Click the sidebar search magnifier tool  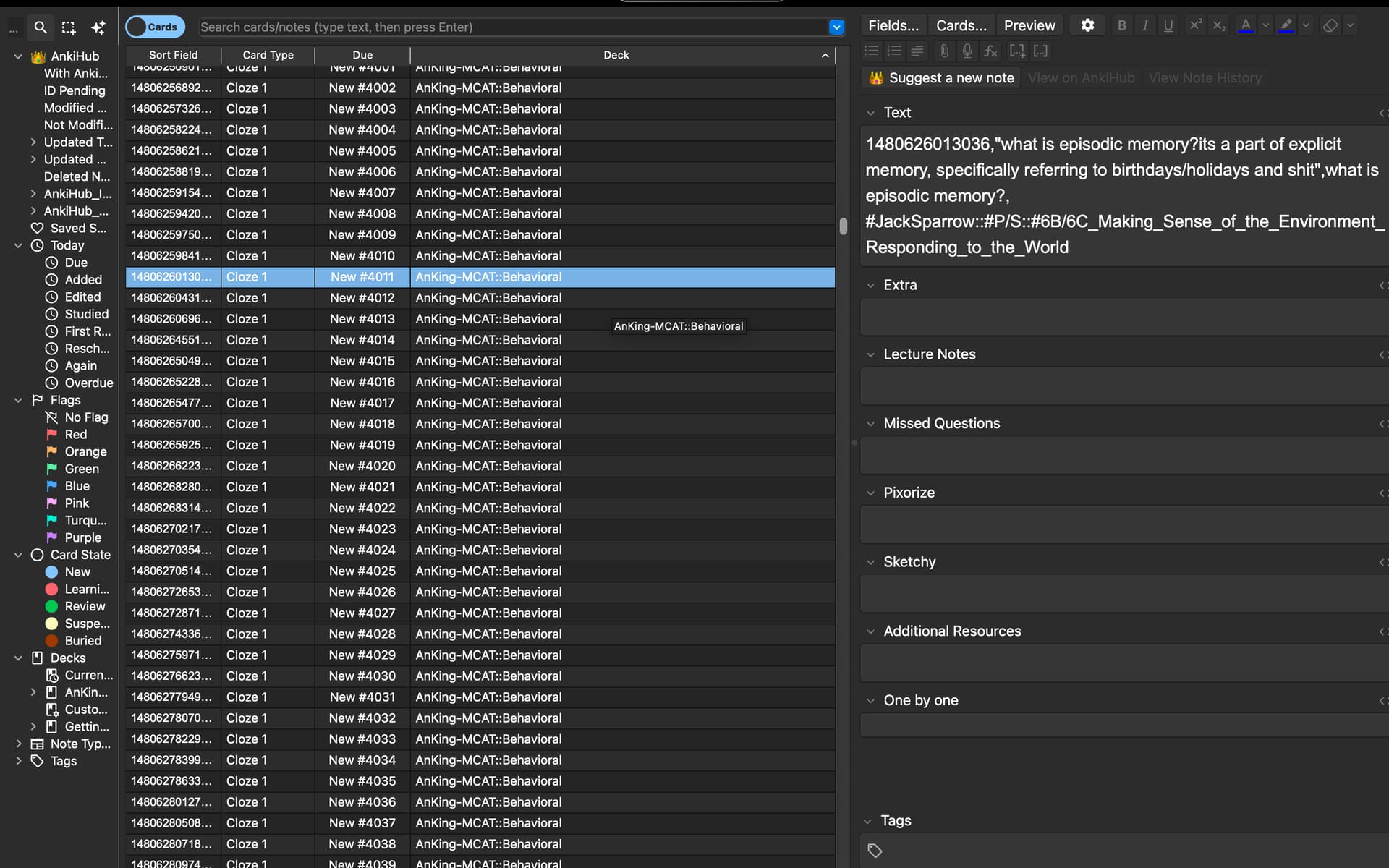41,27
